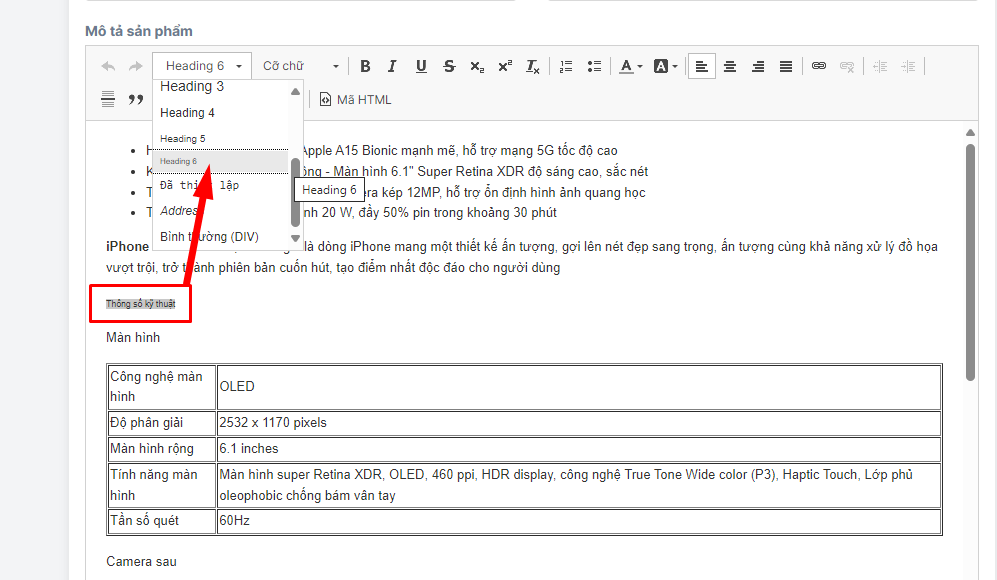This screenshot has width=997, height=580.
Task: Toggle Bold formatting
Action: coord(365,66)
